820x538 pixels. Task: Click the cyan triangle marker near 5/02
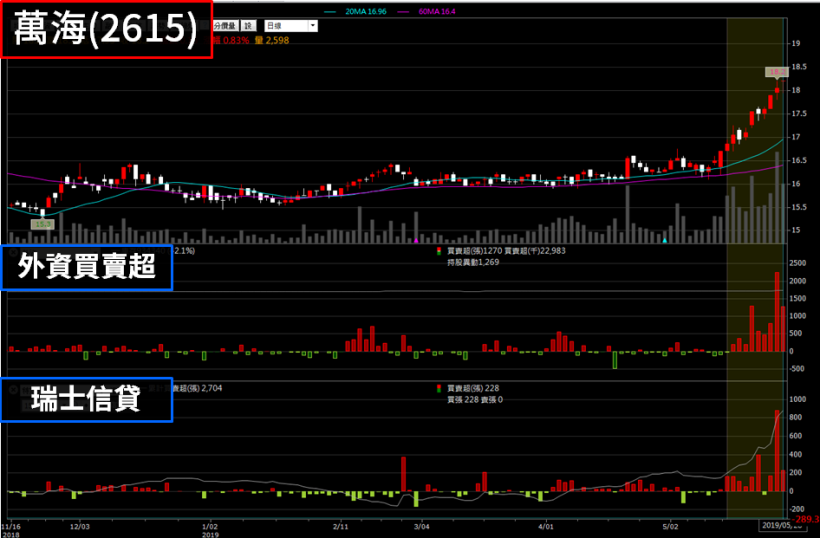665,241
